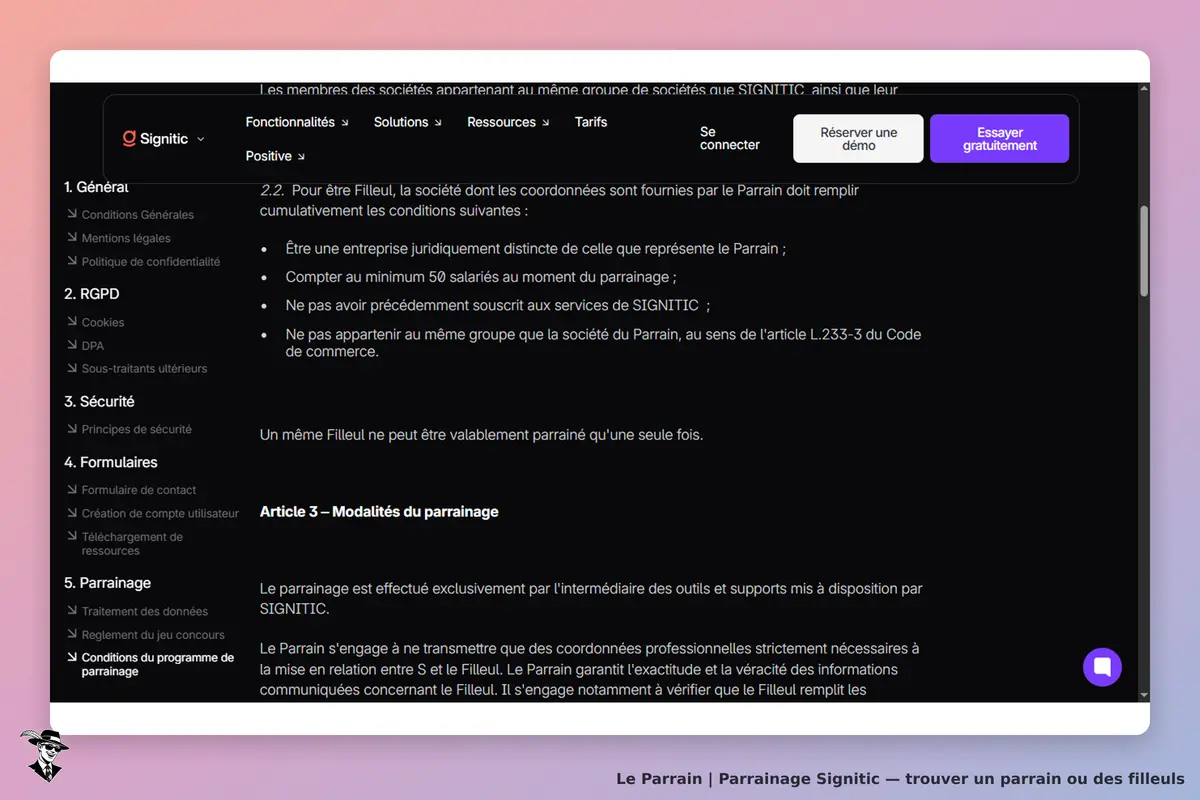Click Essayer gratuitement button
Viewport: 1200px width, 800px height.
[x=999, y=138]
